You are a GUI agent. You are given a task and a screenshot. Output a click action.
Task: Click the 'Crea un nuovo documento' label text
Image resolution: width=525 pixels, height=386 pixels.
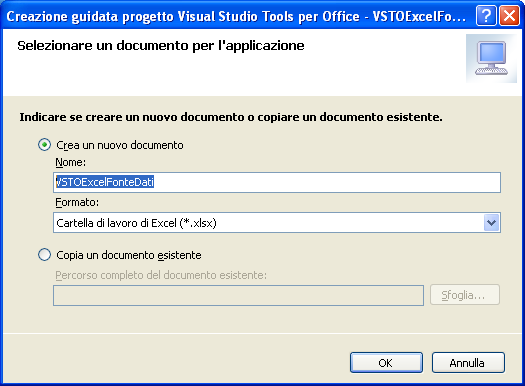point(120,145)
